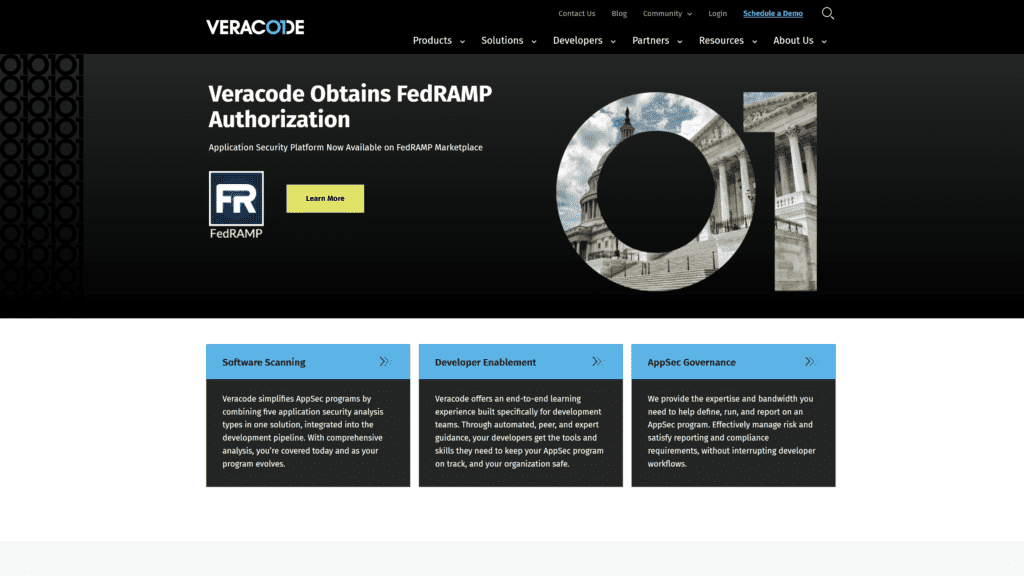Viewport: 1024px width, 576px height.
Task: Open the Software Scanning card heading
Action: 264,362
